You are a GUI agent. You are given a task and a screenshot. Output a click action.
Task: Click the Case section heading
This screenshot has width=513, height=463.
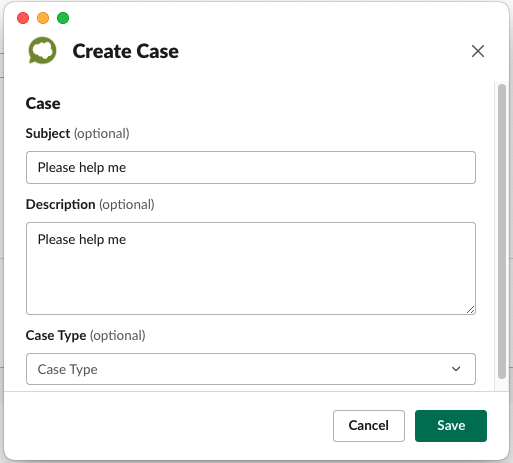[43, 103]
